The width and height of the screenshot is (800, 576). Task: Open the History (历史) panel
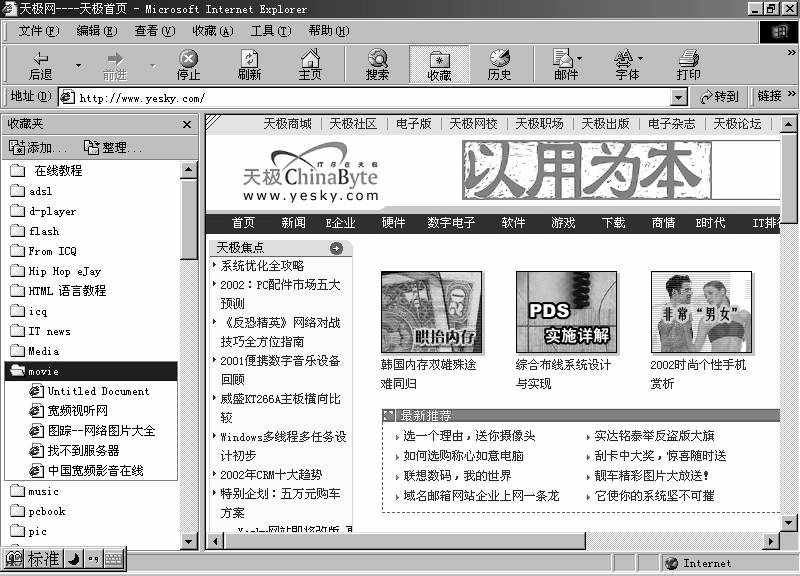[501, 63]
